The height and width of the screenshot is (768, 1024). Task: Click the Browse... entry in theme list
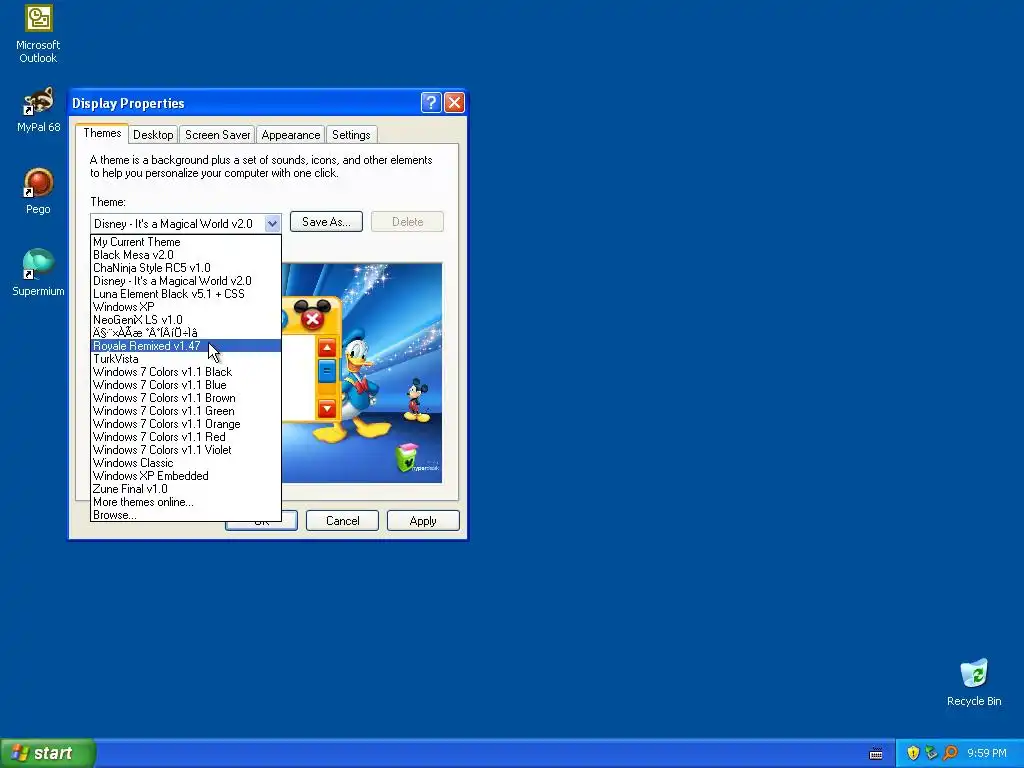coord(185,515)
